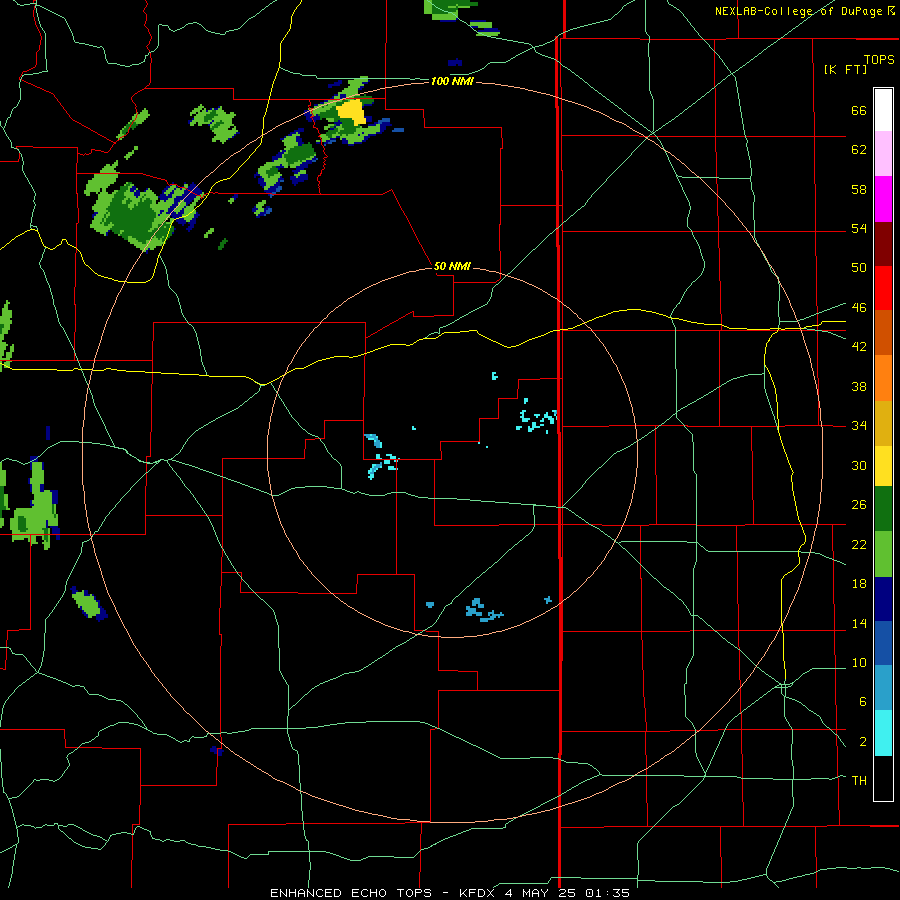Click the legend label "54"
Image resolution: width=900 pixels, height=900 pixels.
pos(859,228)
